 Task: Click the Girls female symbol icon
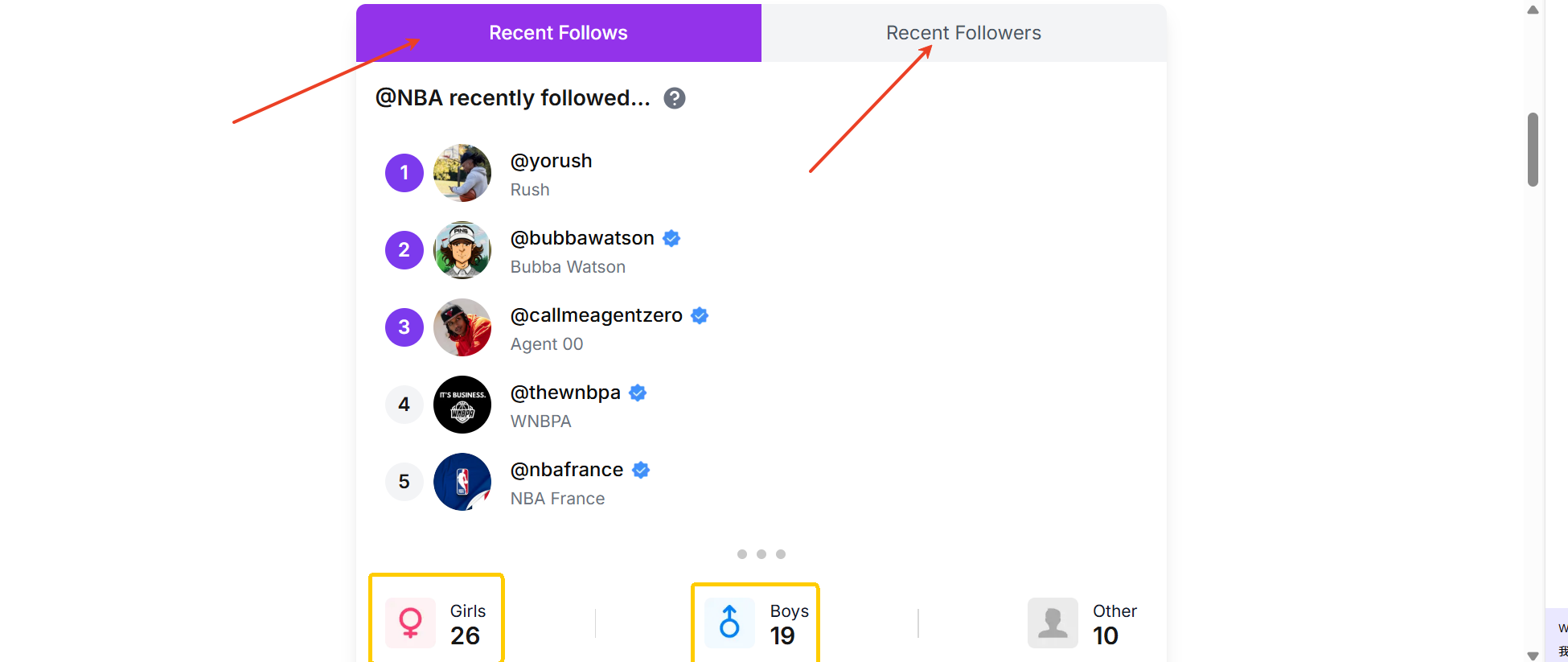point(410,623)
